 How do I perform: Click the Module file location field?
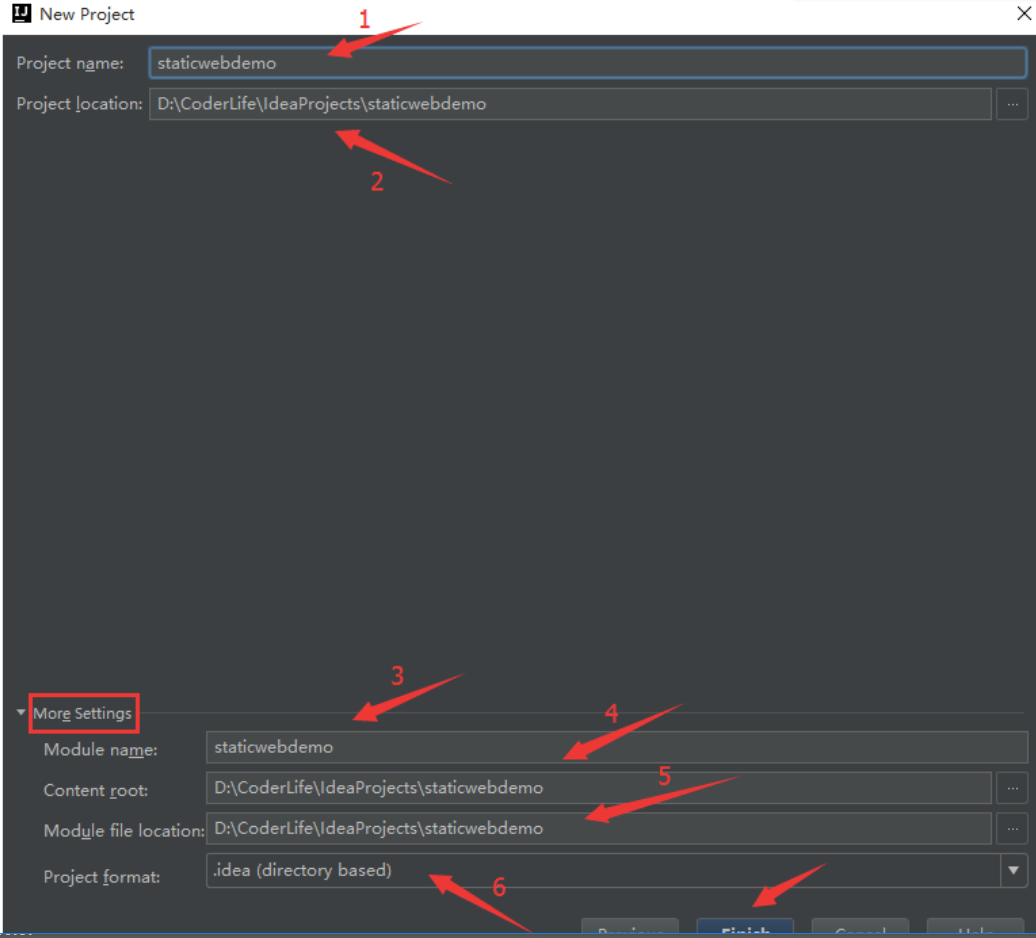599,828
